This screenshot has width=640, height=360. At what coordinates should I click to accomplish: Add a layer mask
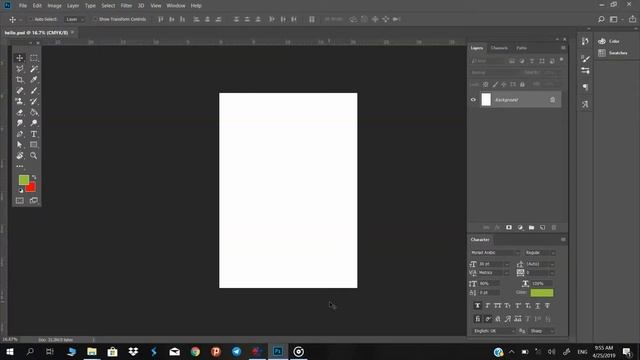(x=509, y=227)
